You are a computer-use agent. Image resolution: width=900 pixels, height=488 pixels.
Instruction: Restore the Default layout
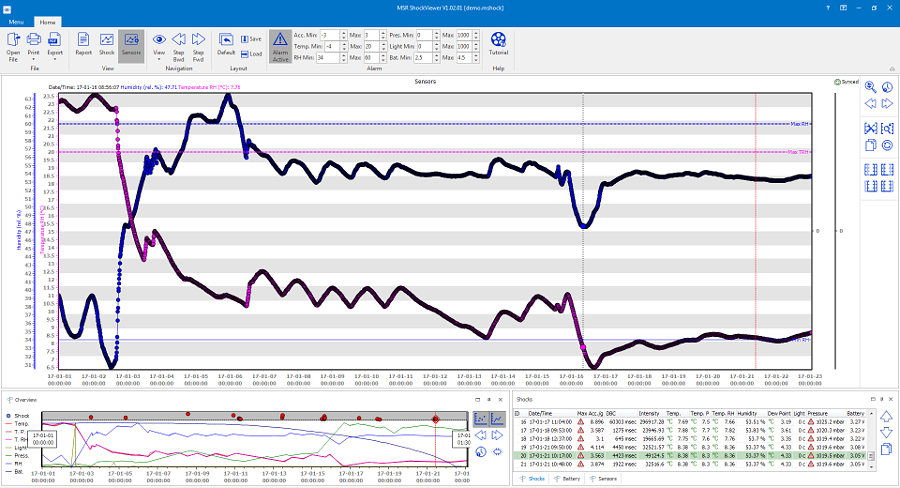(x=226, y=45)
